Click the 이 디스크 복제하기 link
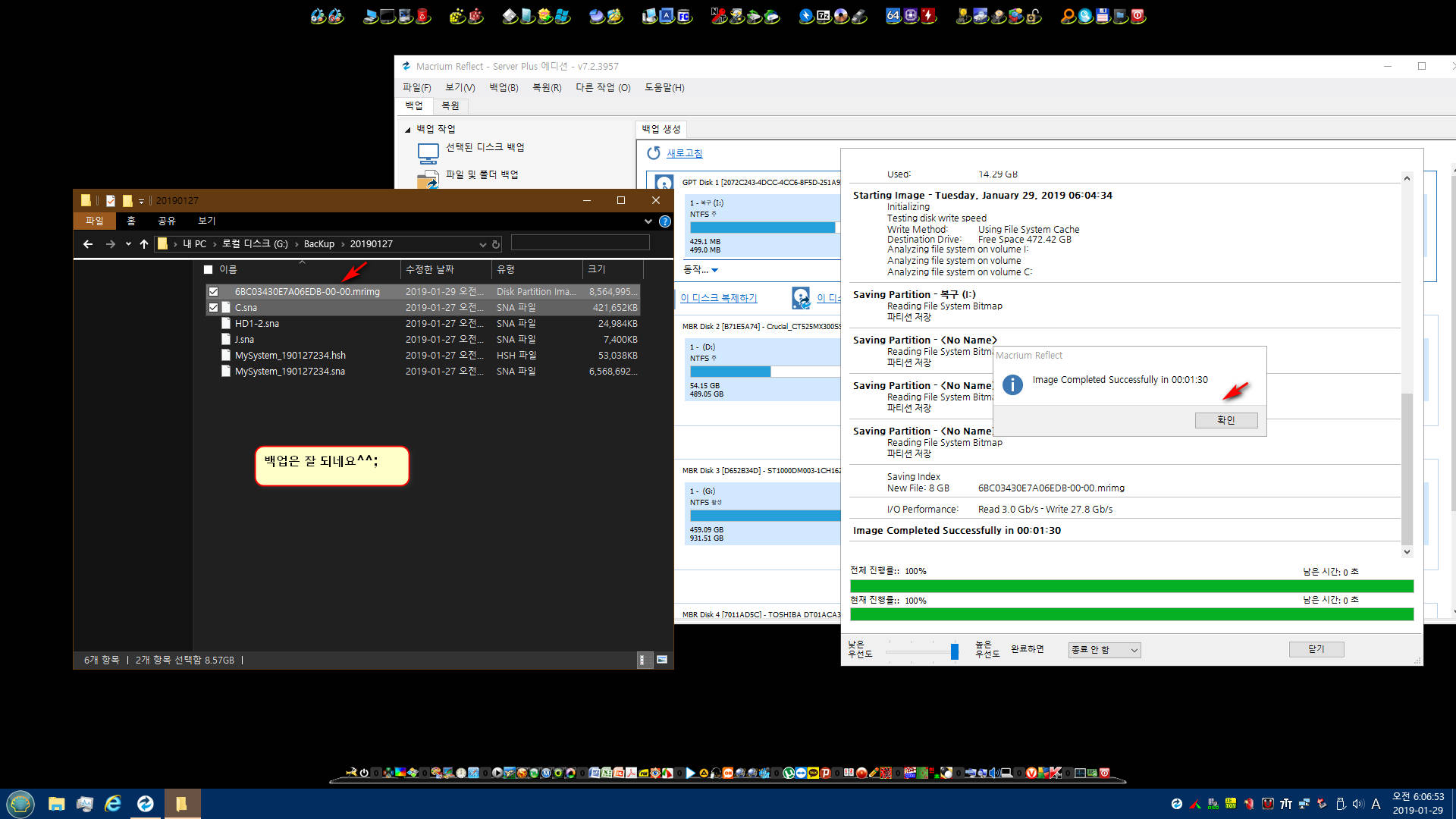 click(718, 298)
